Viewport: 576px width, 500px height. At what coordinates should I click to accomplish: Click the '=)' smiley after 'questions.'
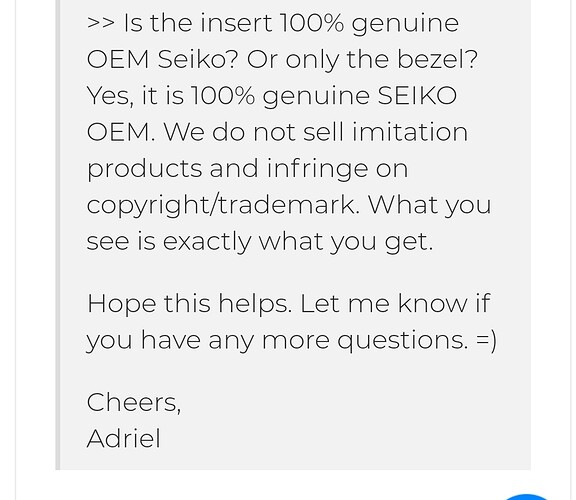click(486, 340)
